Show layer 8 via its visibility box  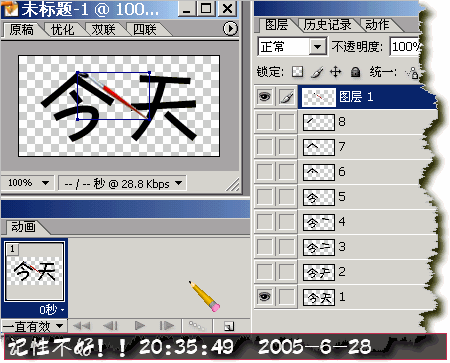tap(265, 122)
